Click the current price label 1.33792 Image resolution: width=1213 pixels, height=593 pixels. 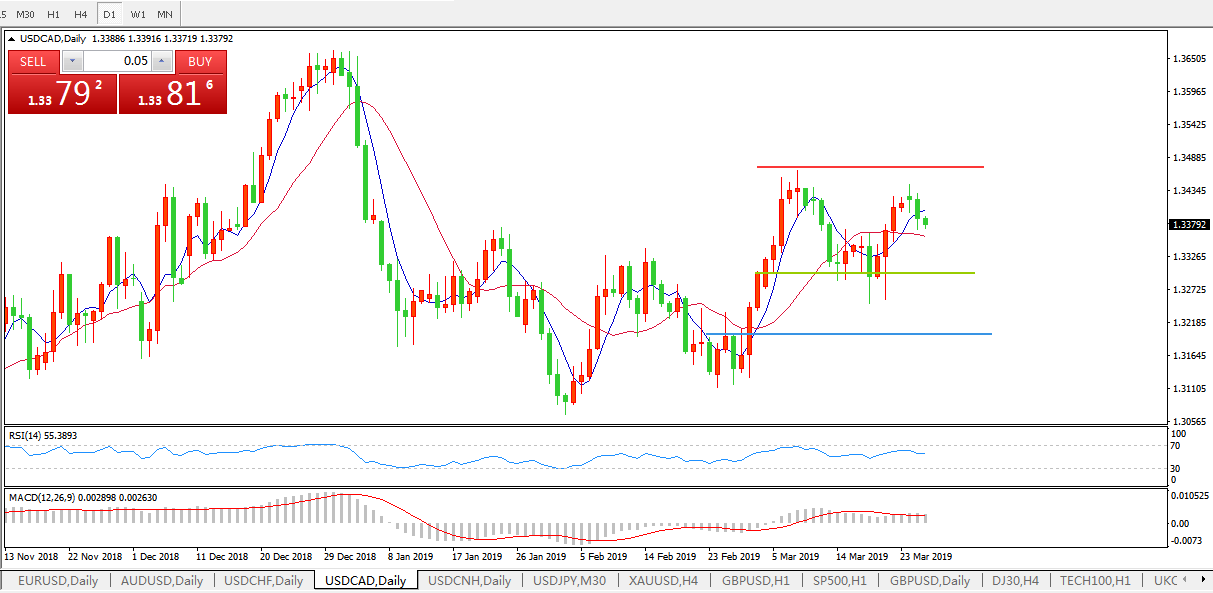point(1187,225)
